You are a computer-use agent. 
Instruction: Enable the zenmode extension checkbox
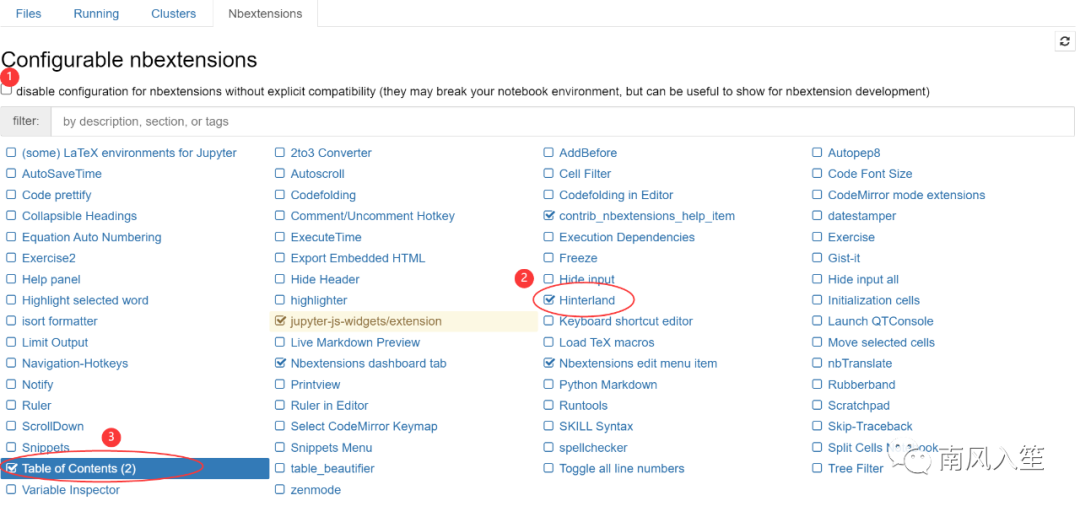coord(280,490)
